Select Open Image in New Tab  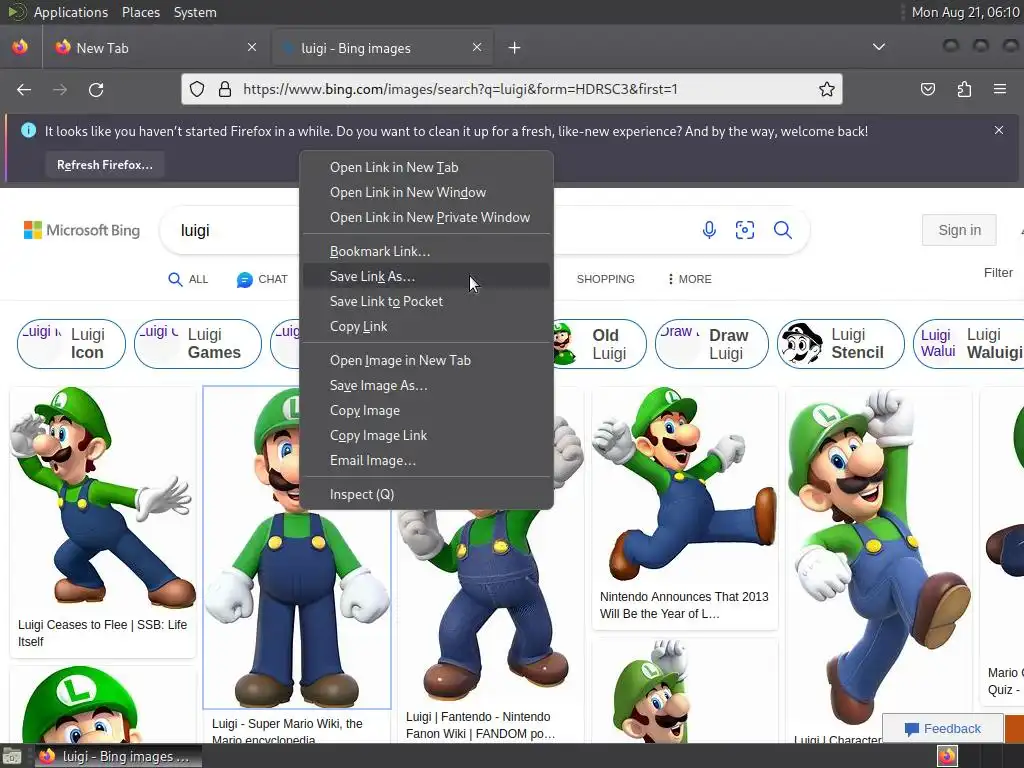click(426, 360)
